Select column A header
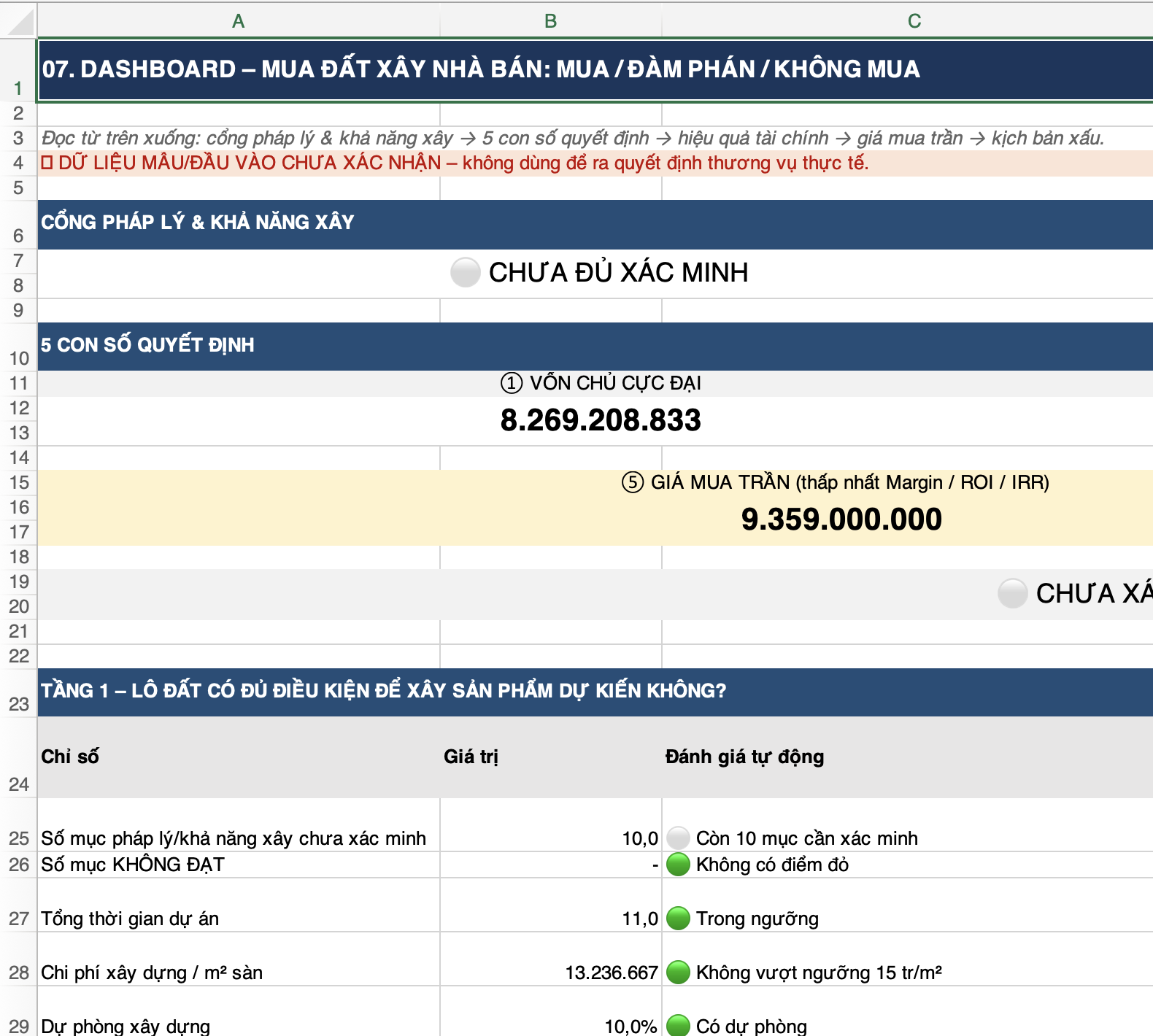 [239, 20]
